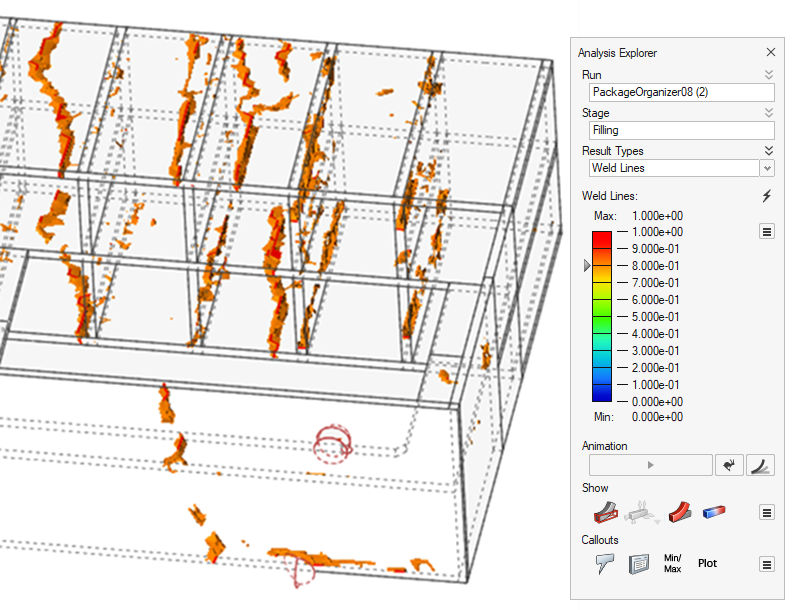Click the Plot callout button
The width and height of the screenshot is (800, 610).
tap(707, 564)
